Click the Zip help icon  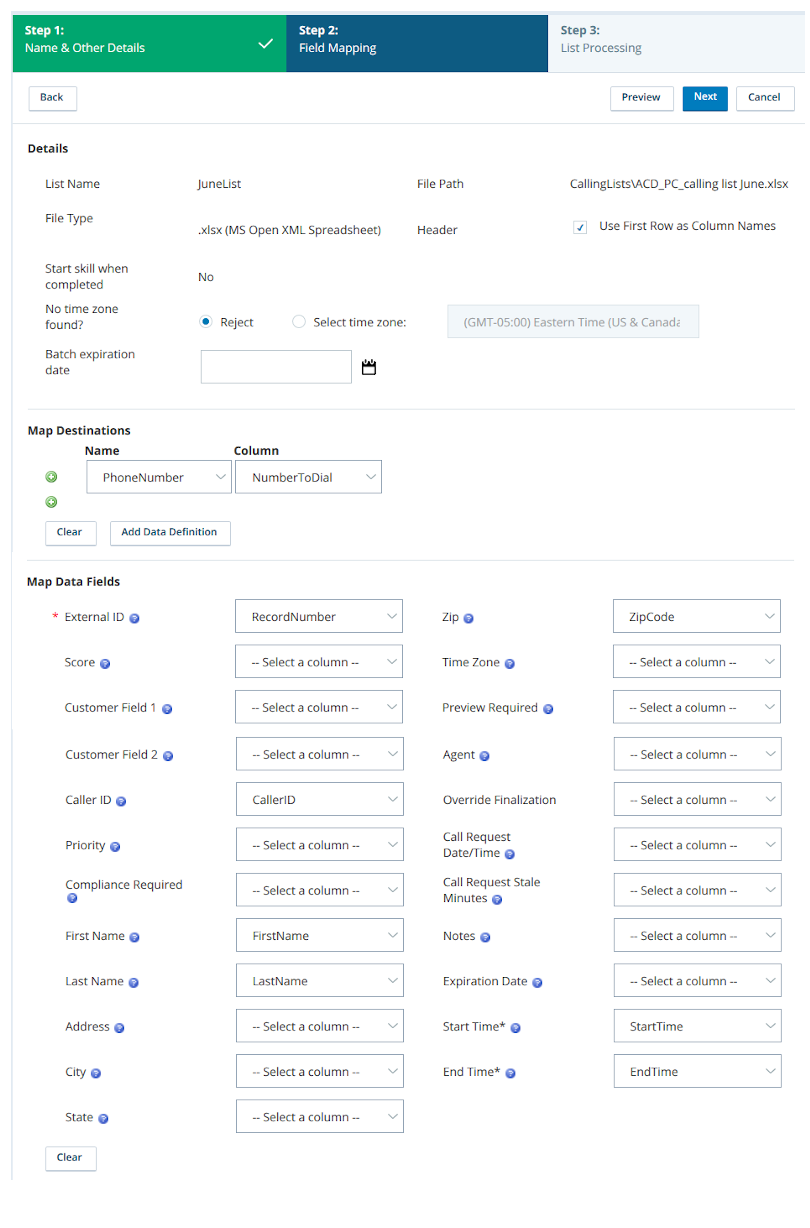pyautogui.click(x=469, y=618)
